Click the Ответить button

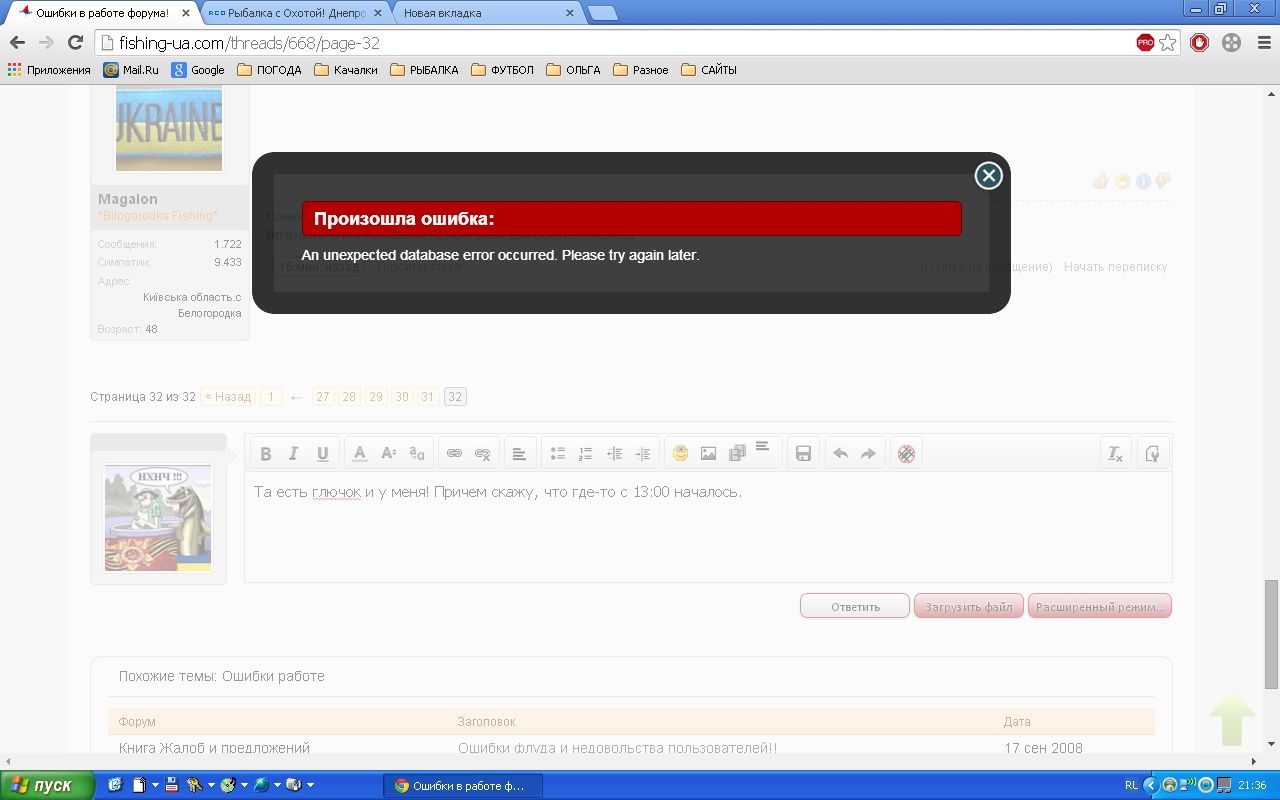(x=855, y=606)
